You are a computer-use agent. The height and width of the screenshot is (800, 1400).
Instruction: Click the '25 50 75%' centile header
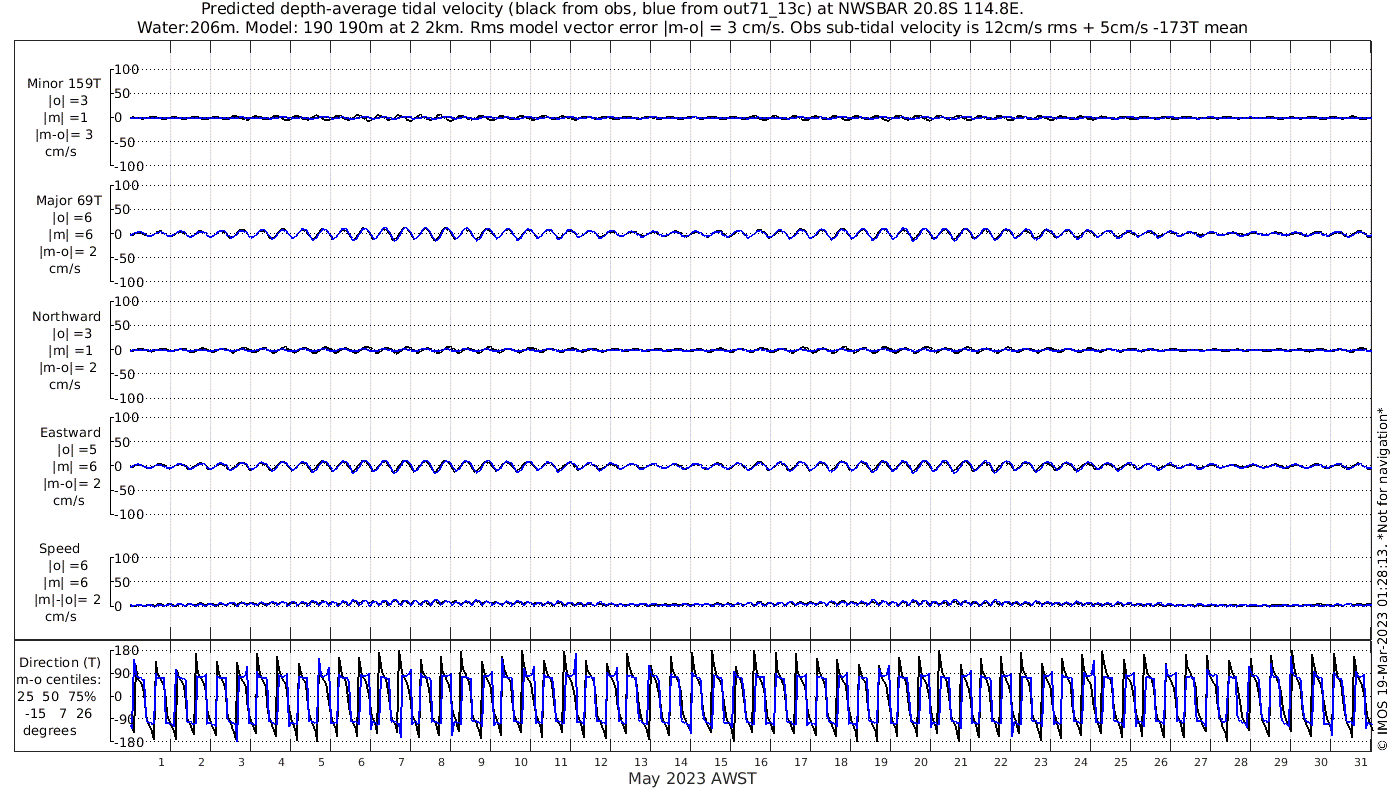coord(56,697)
